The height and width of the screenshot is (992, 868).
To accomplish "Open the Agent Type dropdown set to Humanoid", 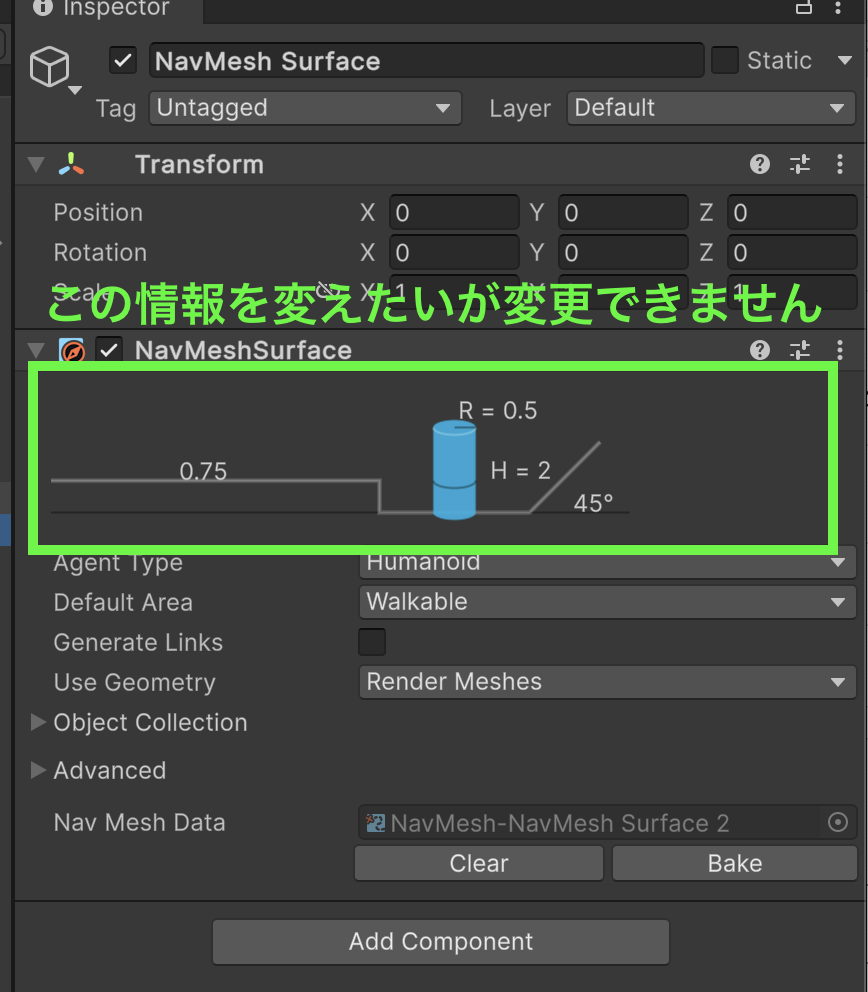I will (x=606, y=562).
